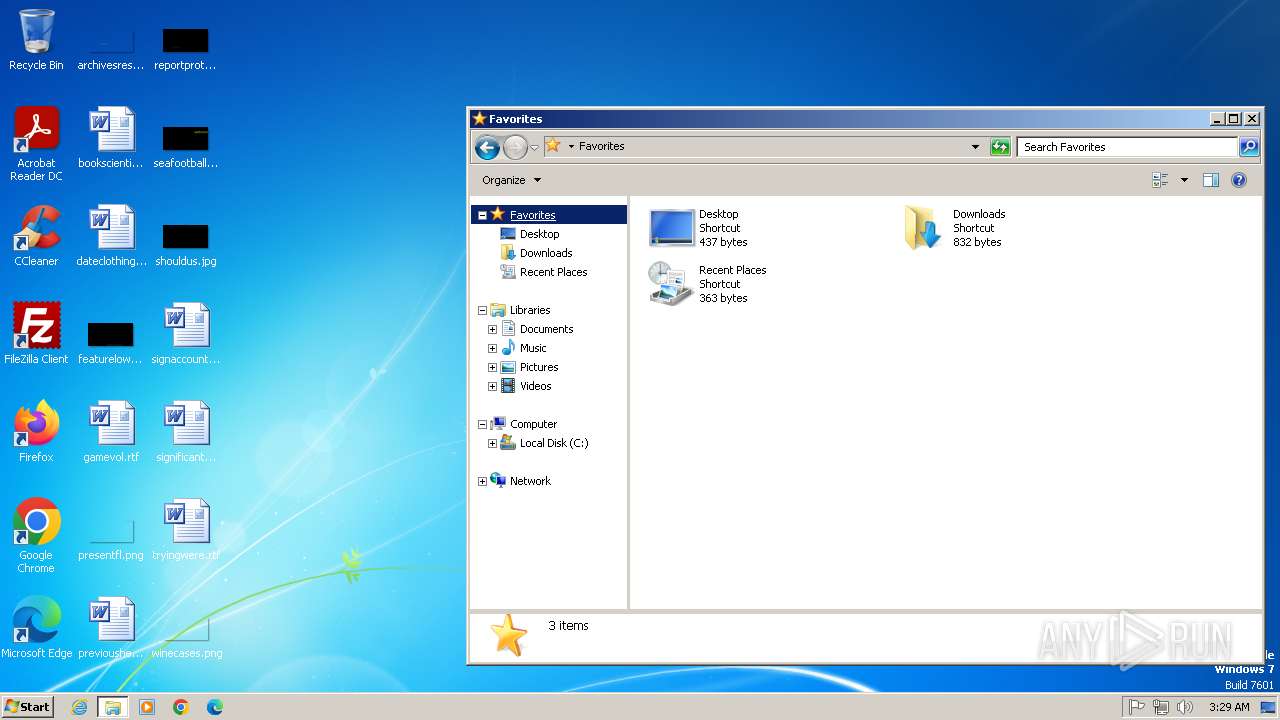The image size is (1280, 720).
Task: Select the Microsoft Edge desktop icon
Action: click(x=36, y=628)
